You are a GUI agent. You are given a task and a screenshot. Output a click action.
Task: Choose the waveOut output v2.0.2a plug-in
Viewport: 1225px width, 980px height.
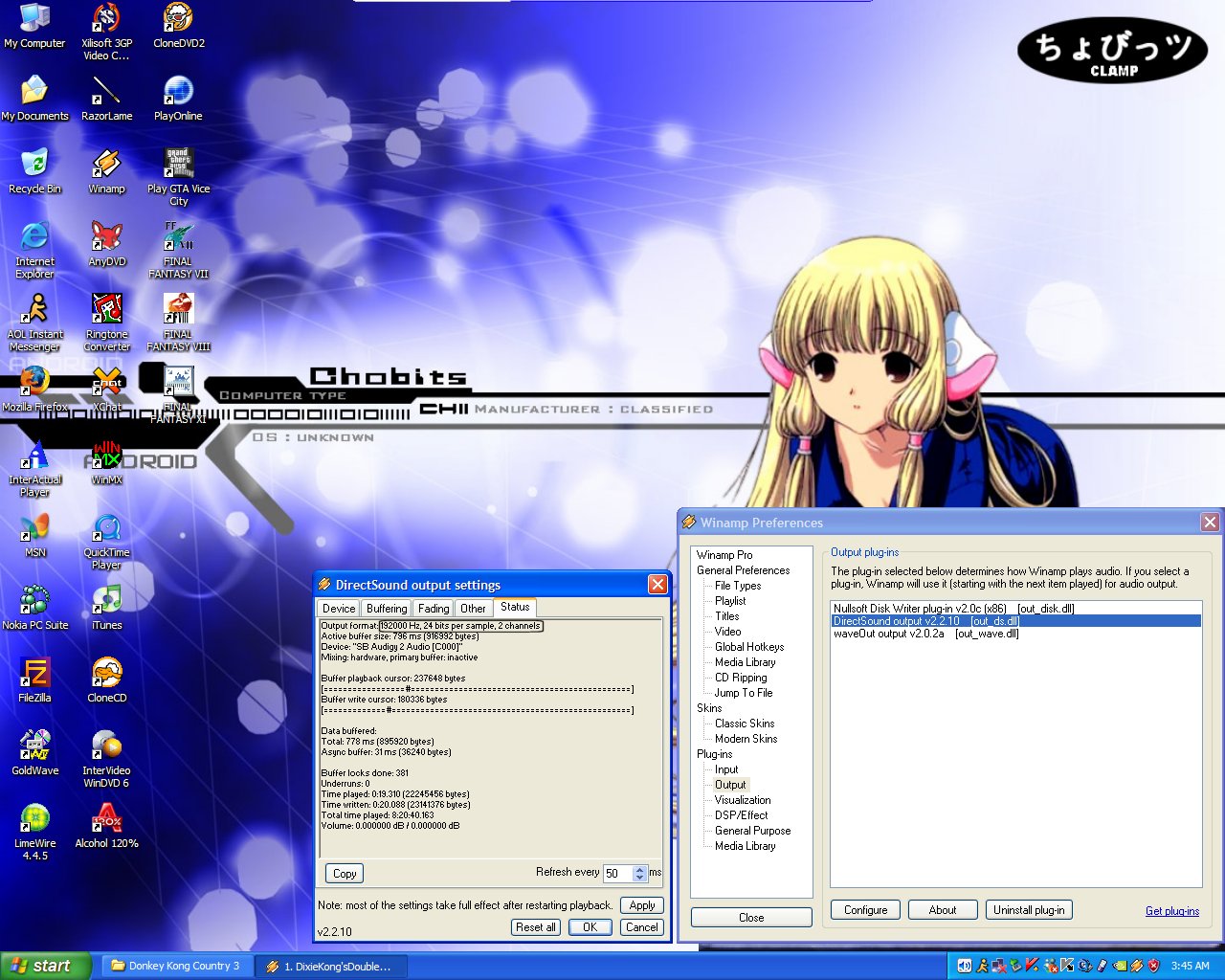pyautogui.click(x=925, y=634)
